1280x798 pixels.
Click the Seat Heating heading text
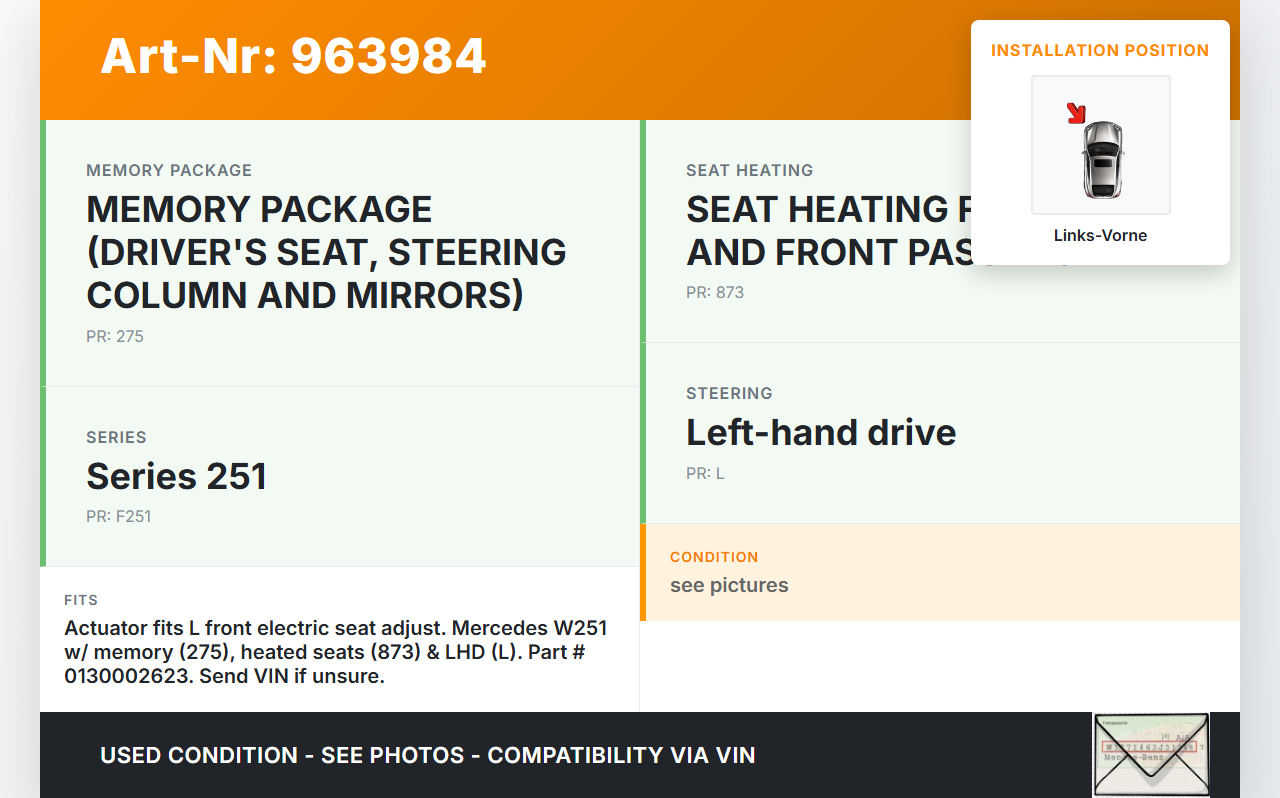tap(820, 230)
